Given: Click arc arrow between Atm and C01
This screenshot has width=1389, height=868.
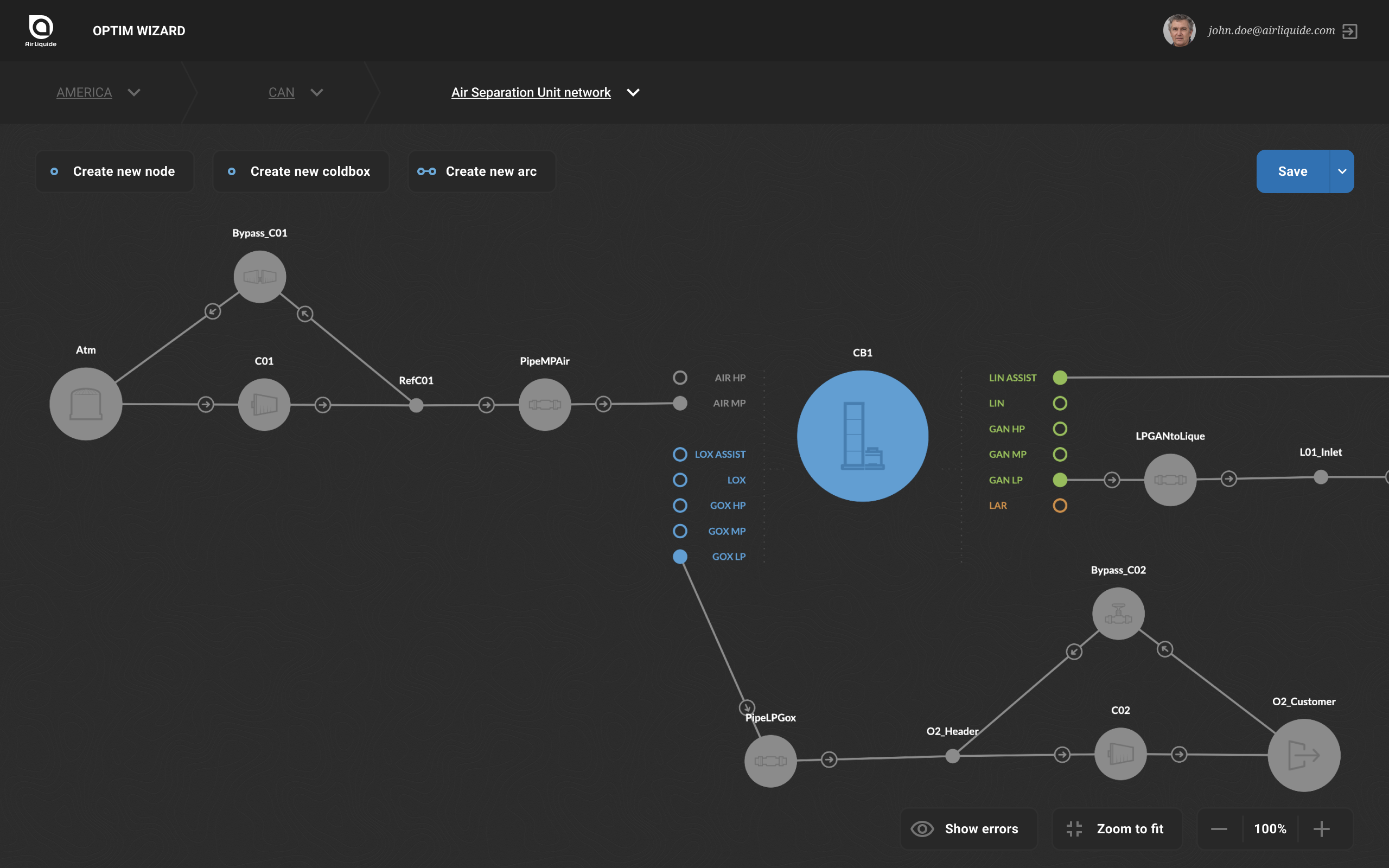Looking at the screenshot, I should coord(206,404).
